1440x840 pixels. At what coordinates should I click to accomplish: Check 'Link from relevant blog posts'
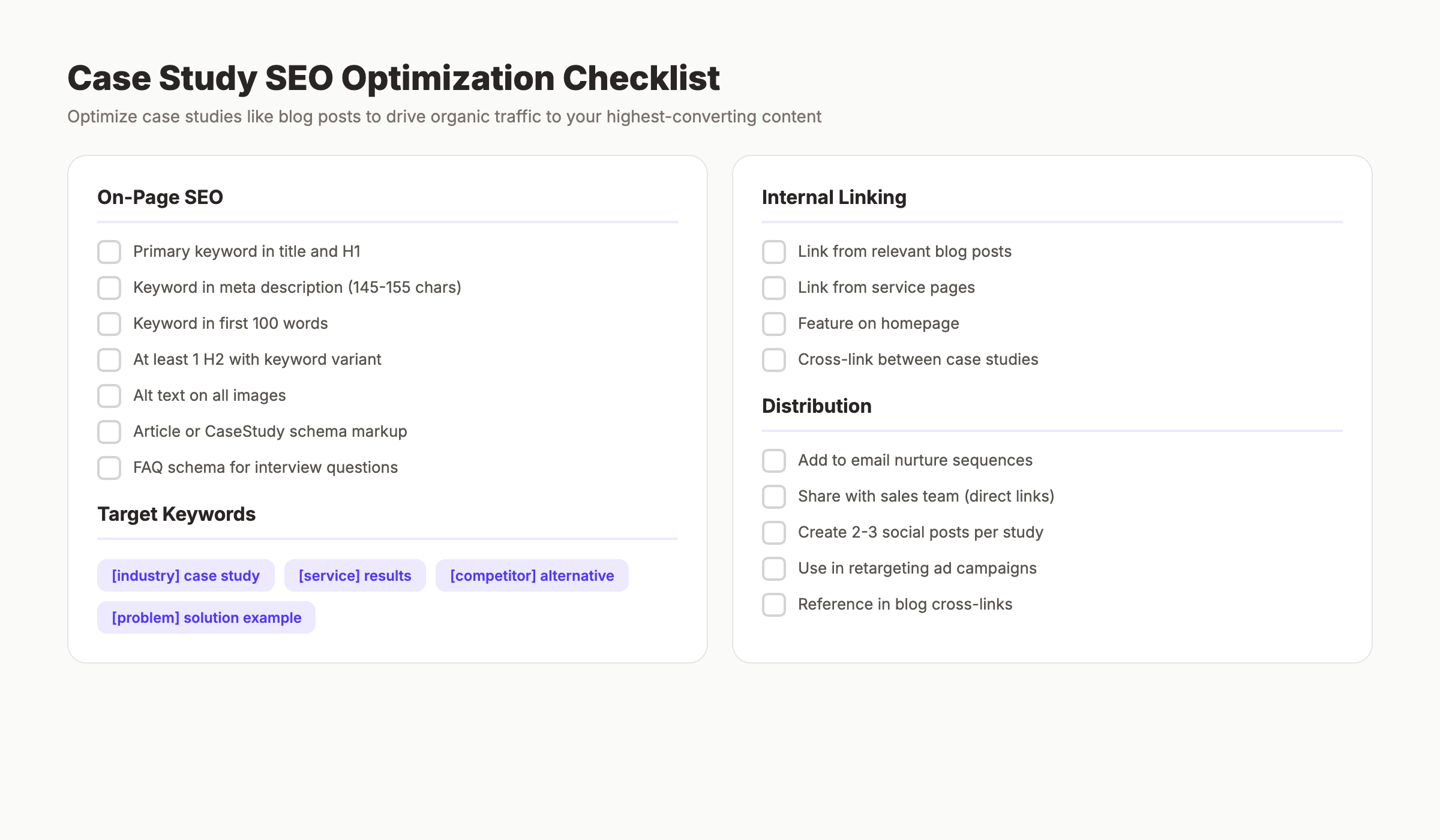click(773, 252)
